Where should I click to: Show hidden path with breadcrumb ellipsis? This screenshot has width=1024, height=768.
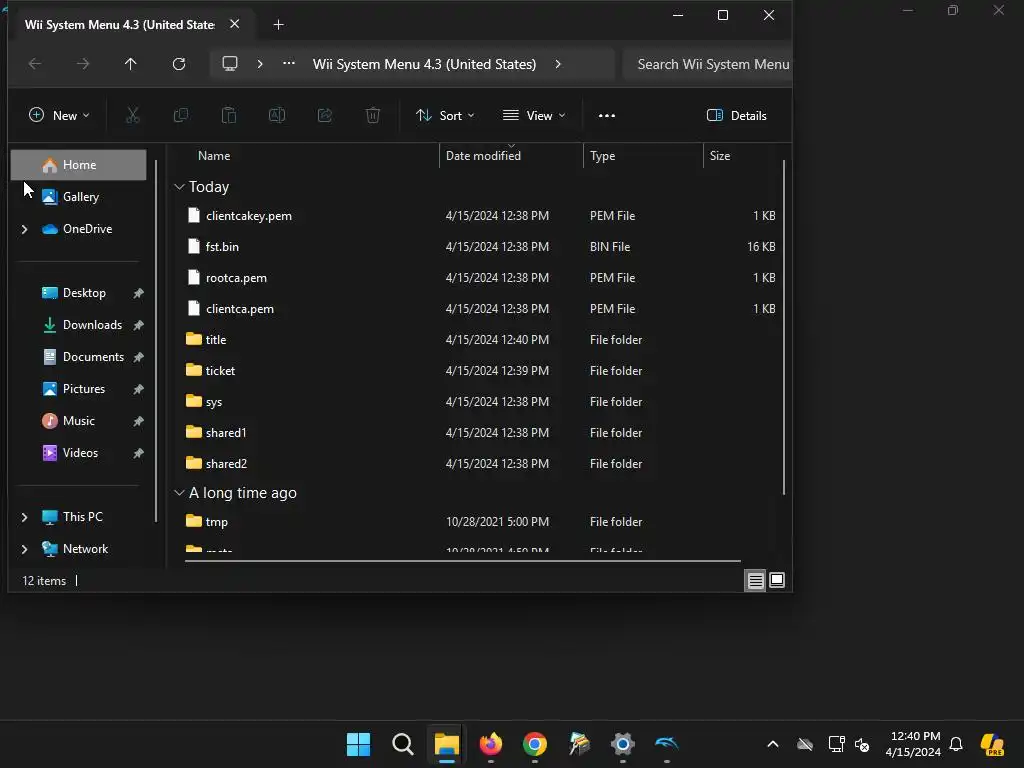289,63
